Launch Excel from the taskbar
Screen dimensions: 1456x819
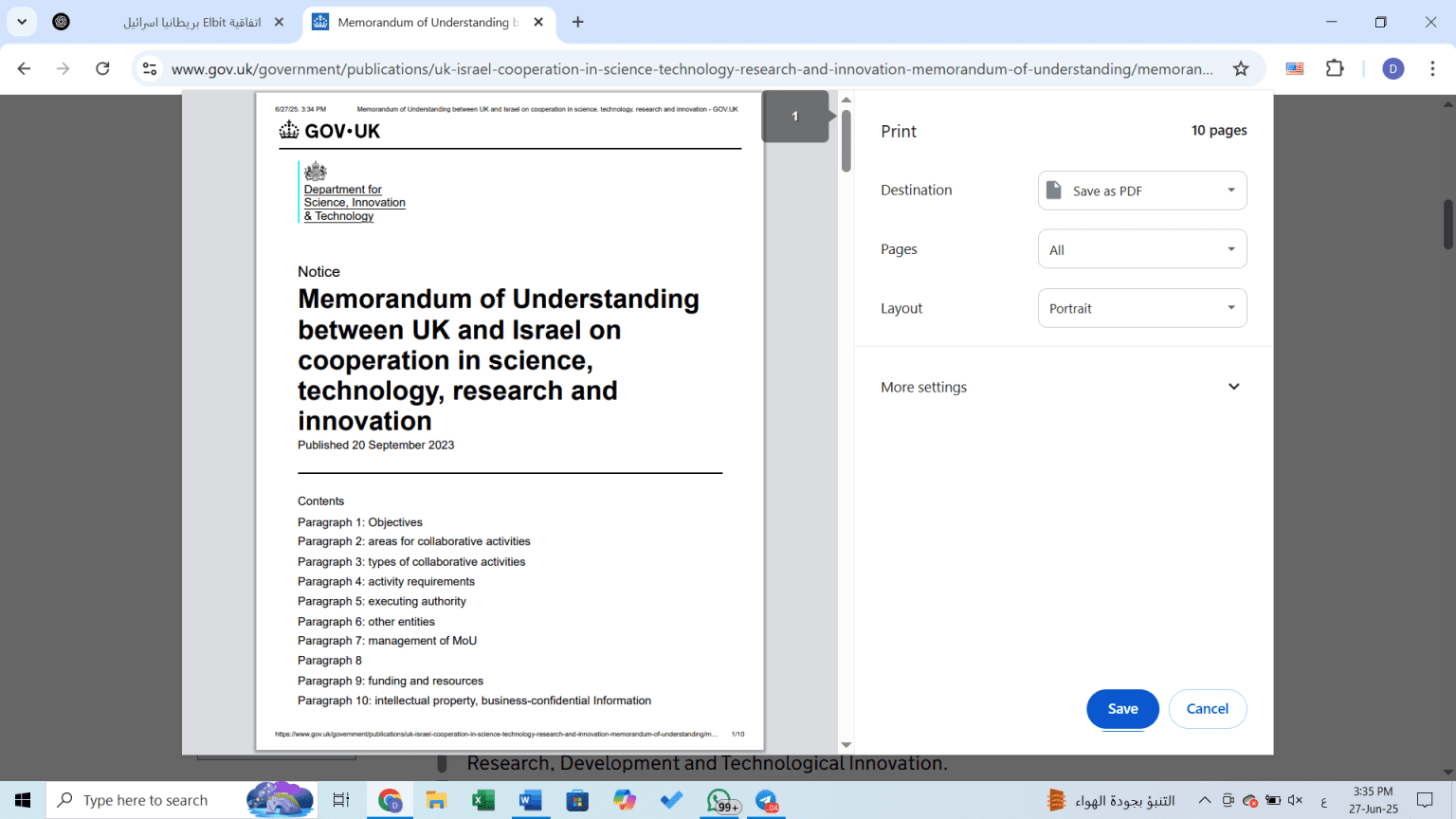pyautogui.click(x=483, y=801)
